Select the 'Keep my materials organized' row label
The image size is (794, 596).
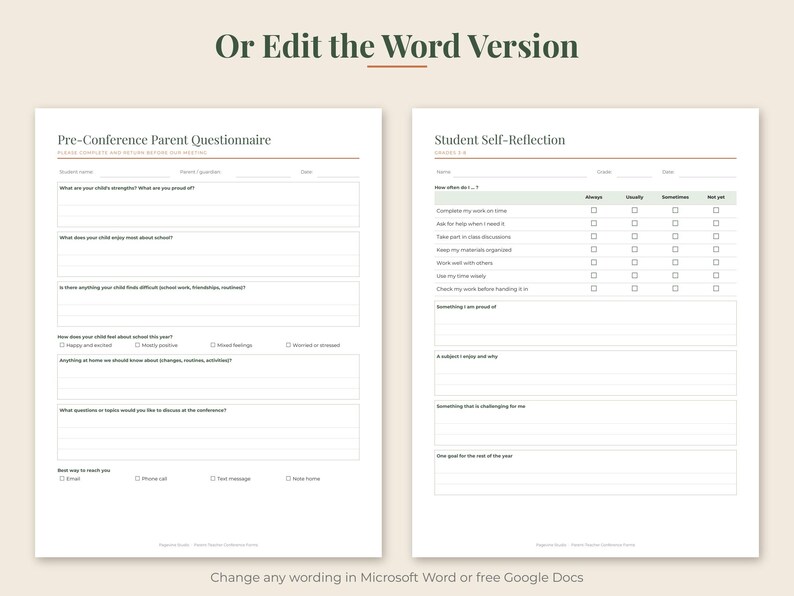(474, 250)
